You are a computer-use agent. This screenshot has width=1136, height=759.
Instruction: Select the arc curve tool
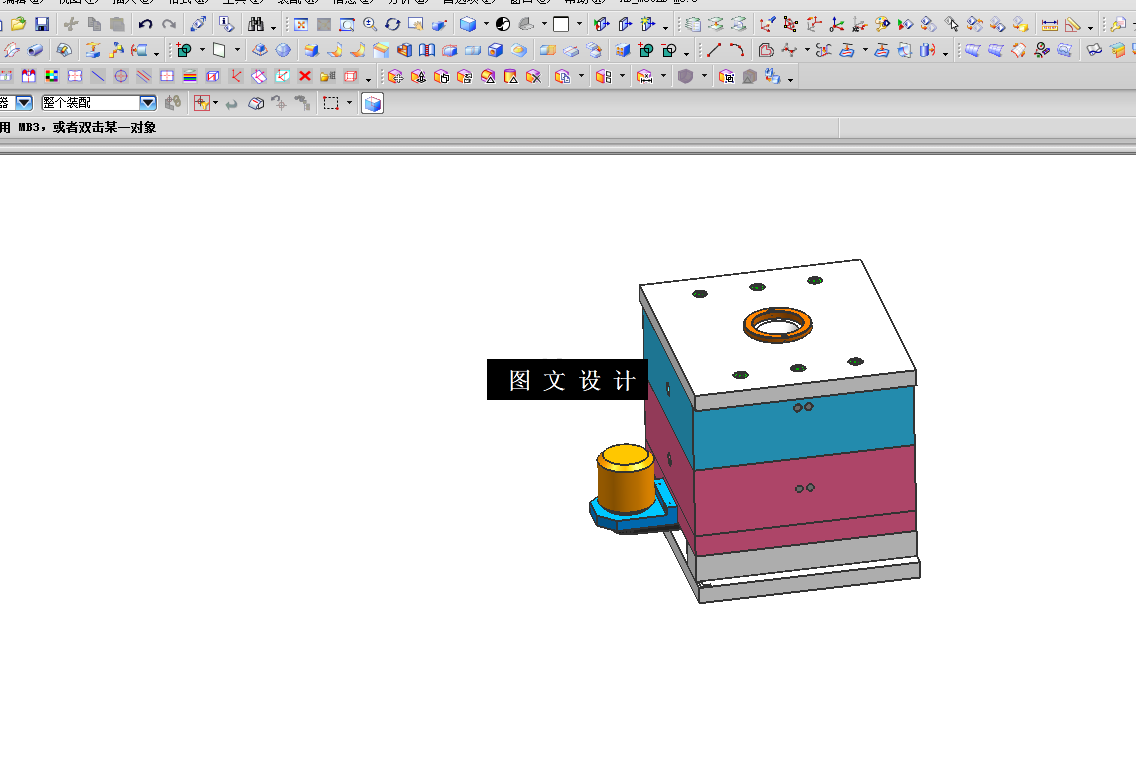click(x=737, y=50)
